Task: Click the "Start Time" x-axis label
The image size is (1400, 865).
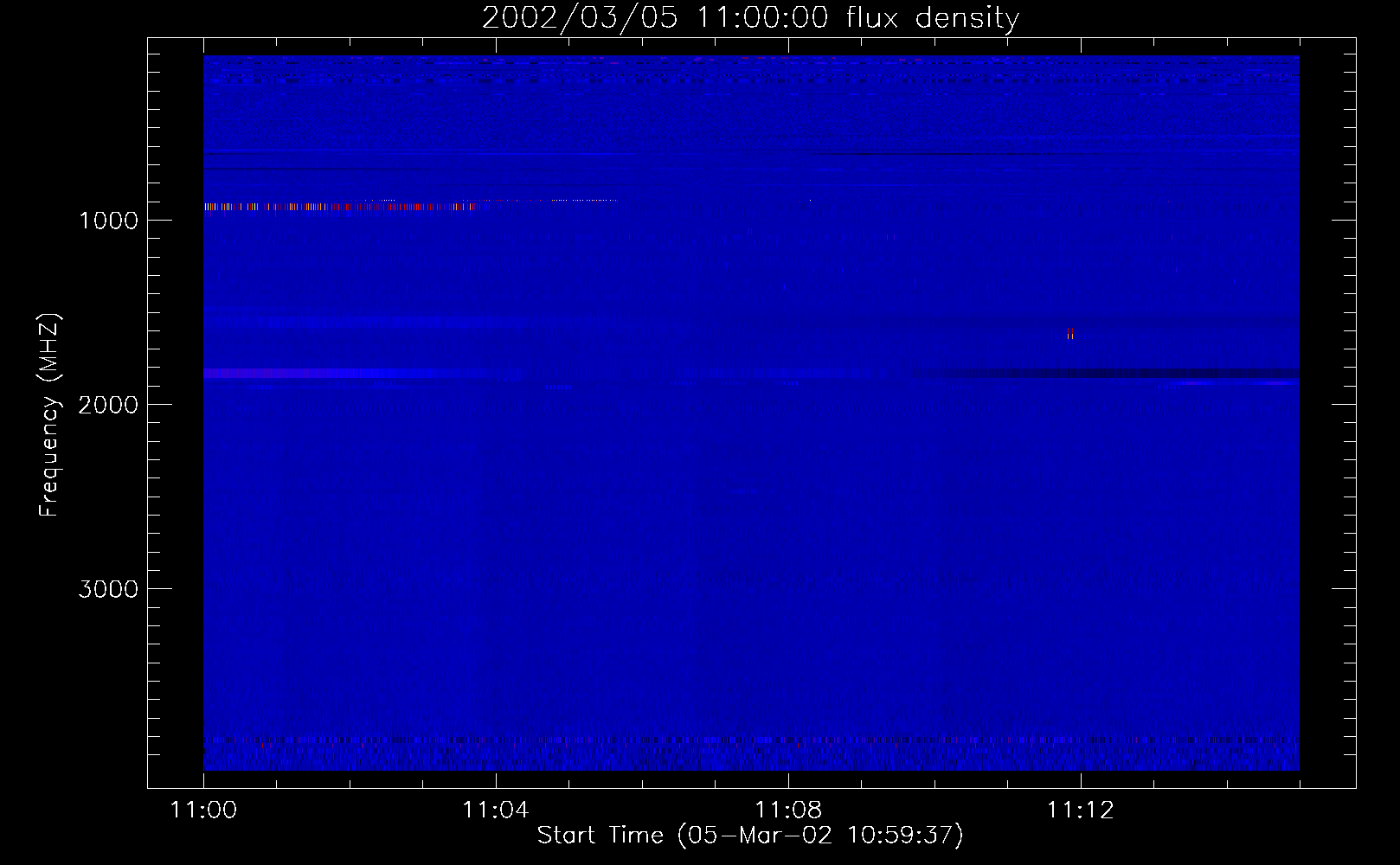Action: click(749, 835)
